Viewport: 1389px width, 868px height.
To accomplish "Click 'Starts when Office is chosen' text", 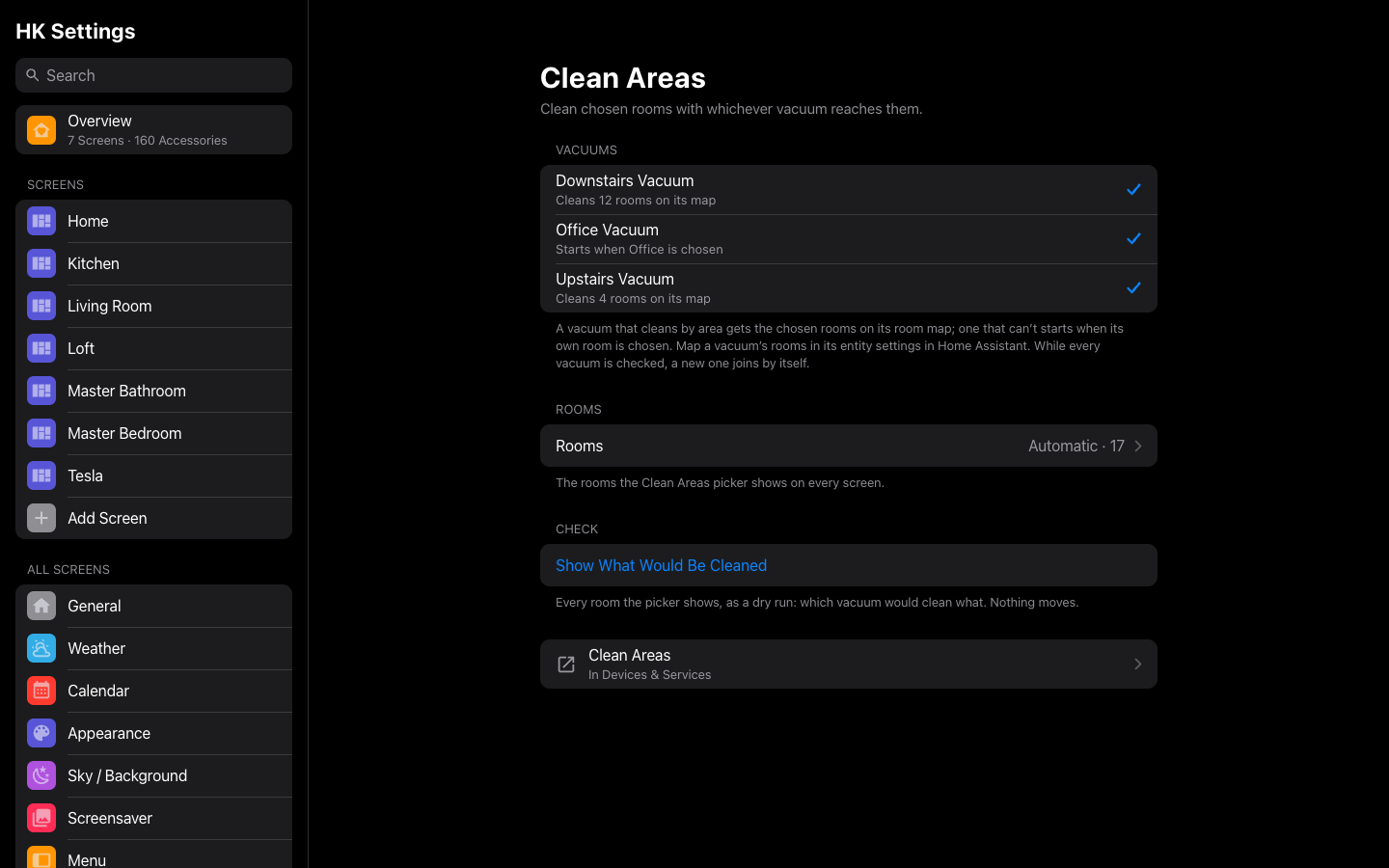I will [639, 250].
